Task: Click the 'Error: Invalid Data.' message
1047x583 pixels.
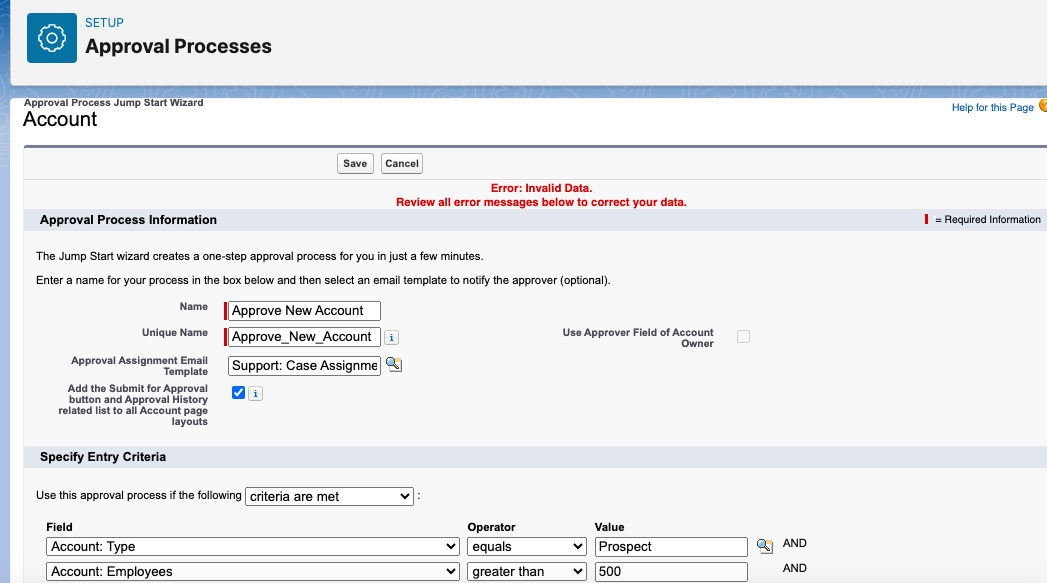Action: click(542, 188)
